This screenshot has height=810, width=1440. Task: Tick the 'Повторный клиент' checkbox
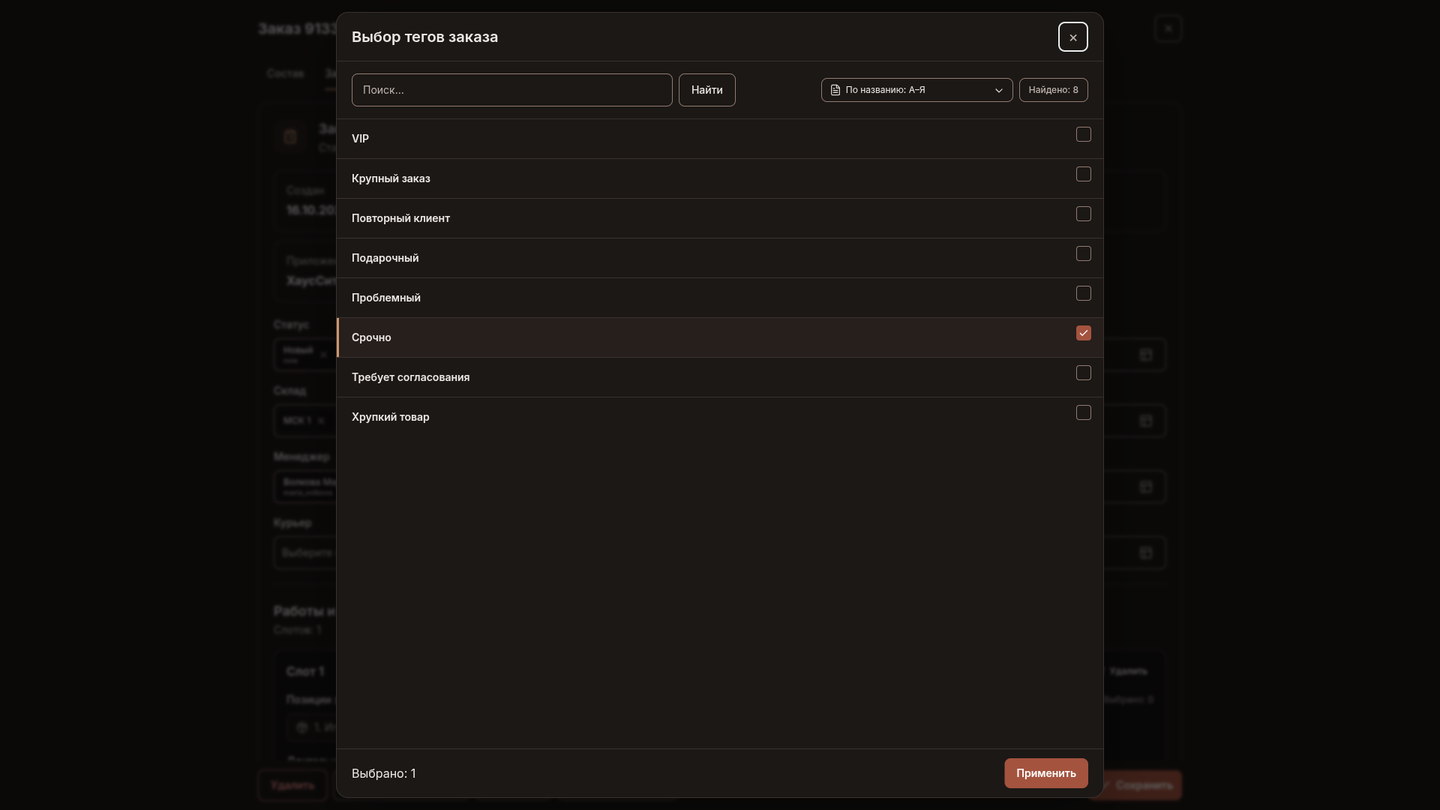point(1083,214)
